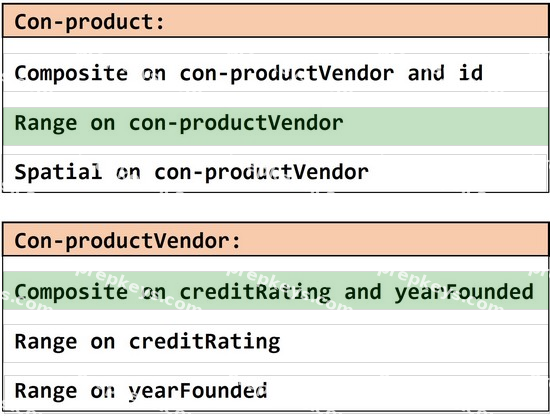Screen dimensions: 550x418
Task: Pick Spatial on con-productVendor index option
Action: tap(275, 173)
